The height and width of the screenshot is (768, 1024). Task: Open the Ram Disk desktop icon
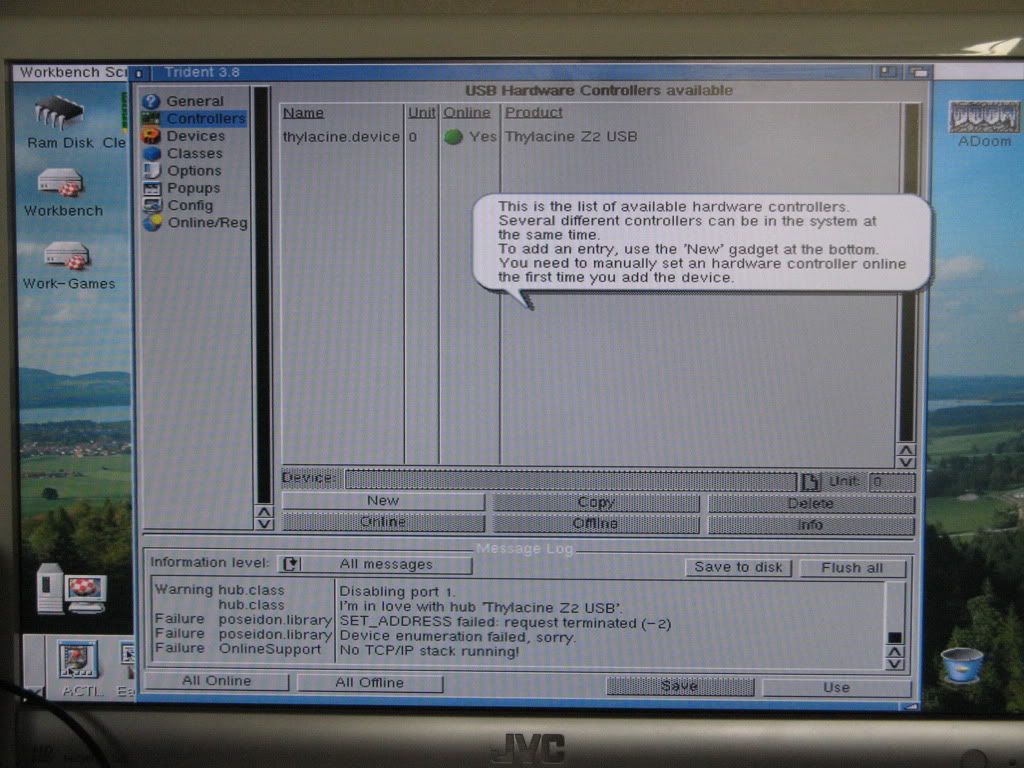click(x=58, y=113)
